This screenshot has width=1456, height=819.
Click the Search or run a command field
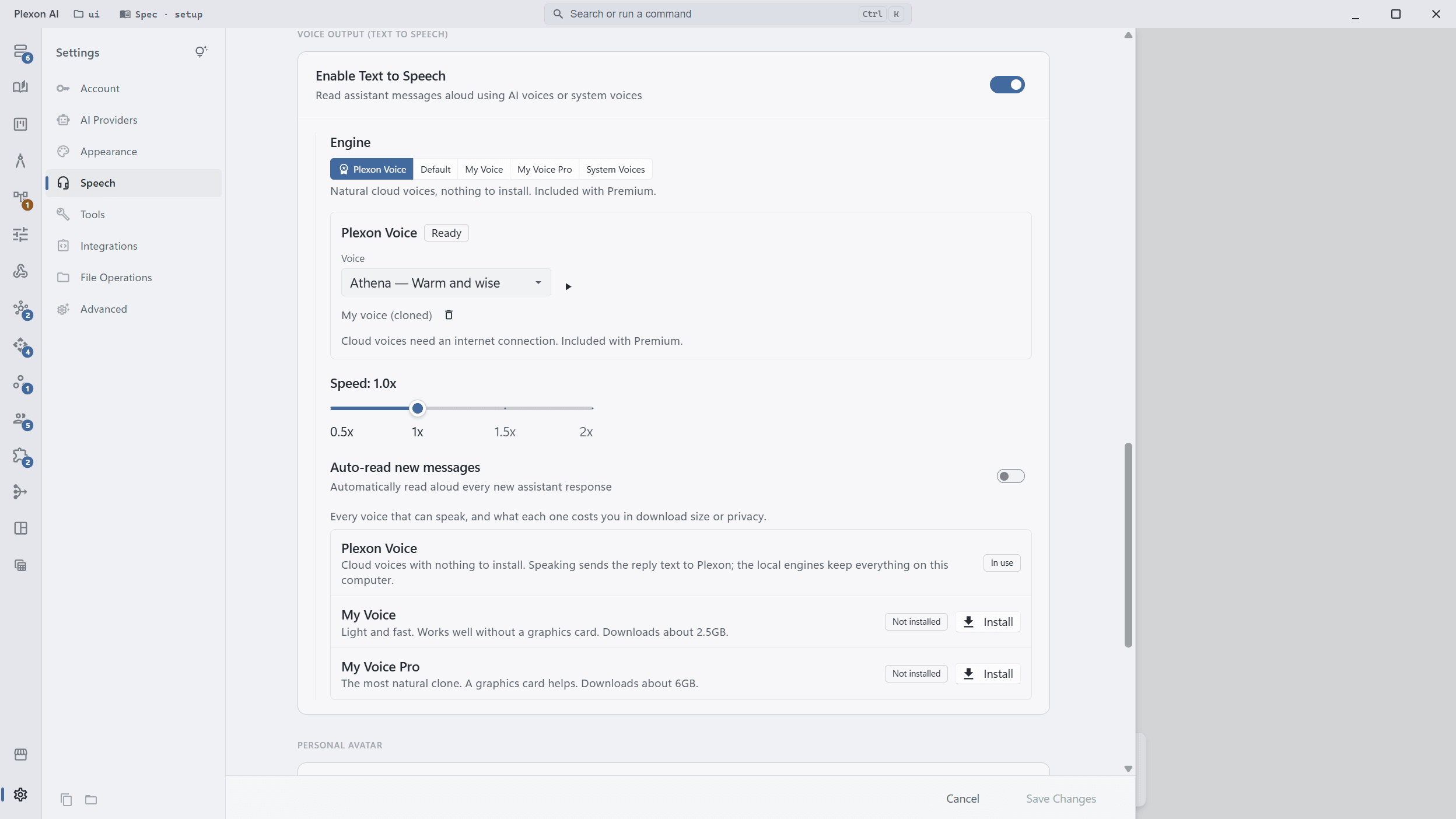[727, 14]
